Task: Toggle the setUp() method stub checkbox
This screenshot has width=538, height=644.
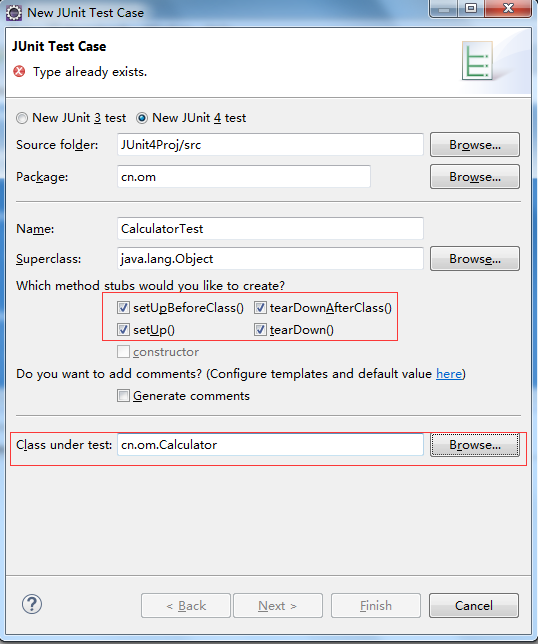Action: pos(123,329)
